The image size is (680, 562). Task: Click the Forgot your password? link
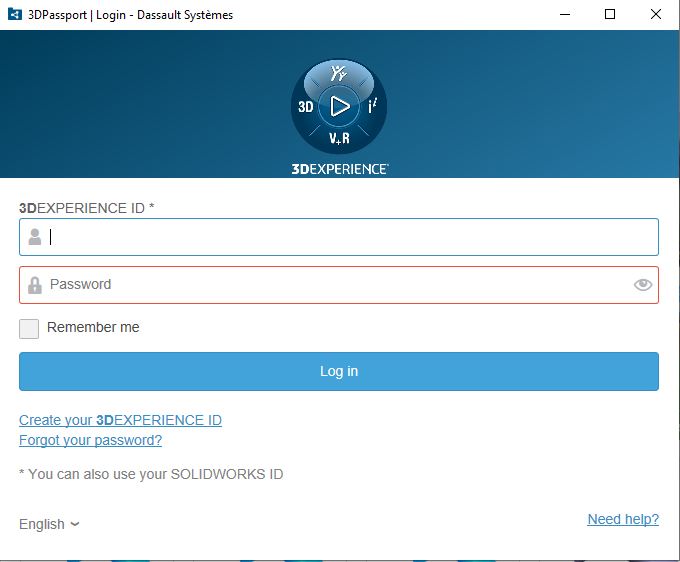pyautogui.click(x=90, y=440)
